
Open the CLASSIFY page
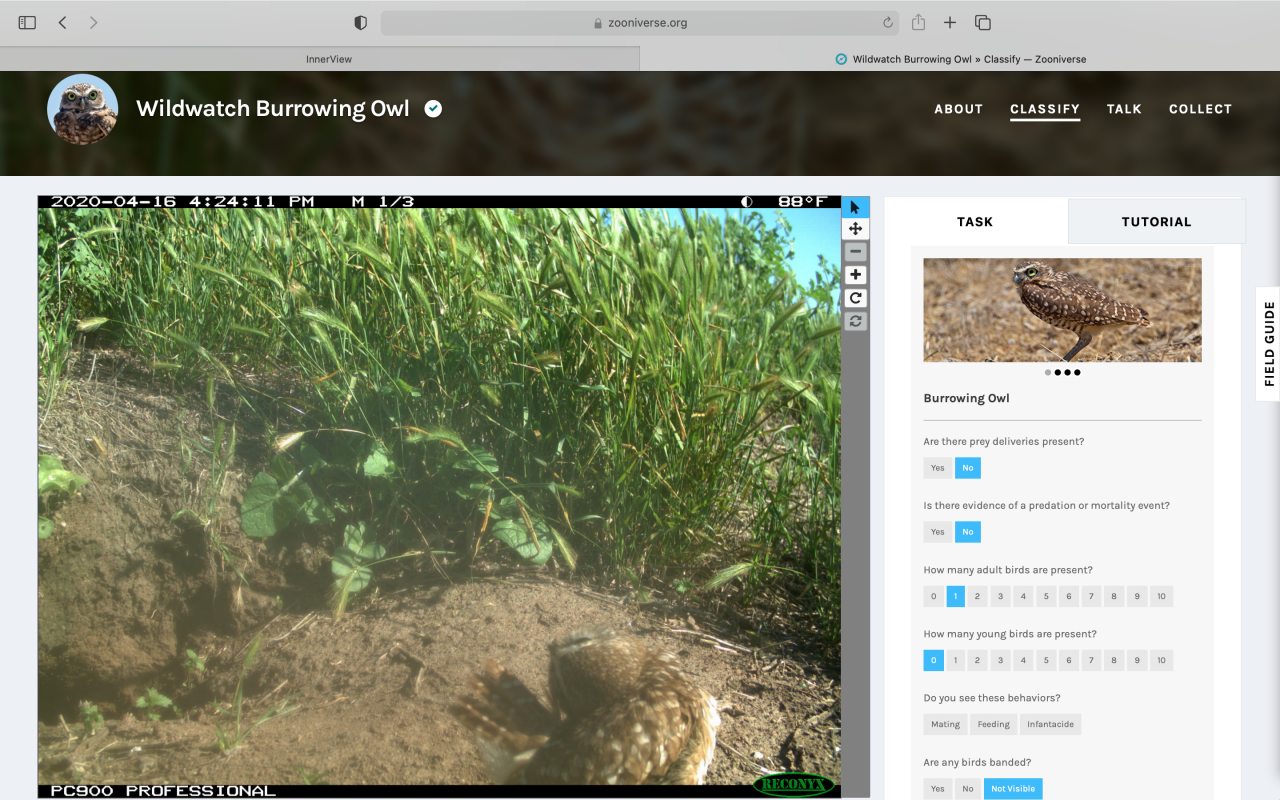1045,109
